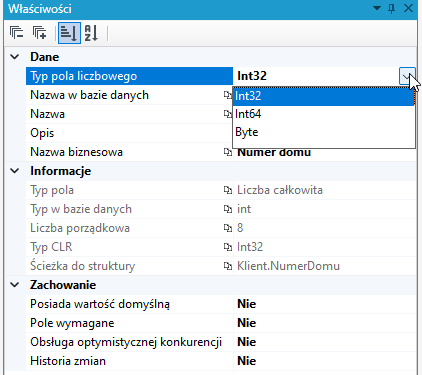The image size is (422, 375).
Task: Click the copy icon beside Typ w bazie danych
Action: coord(228,209)
